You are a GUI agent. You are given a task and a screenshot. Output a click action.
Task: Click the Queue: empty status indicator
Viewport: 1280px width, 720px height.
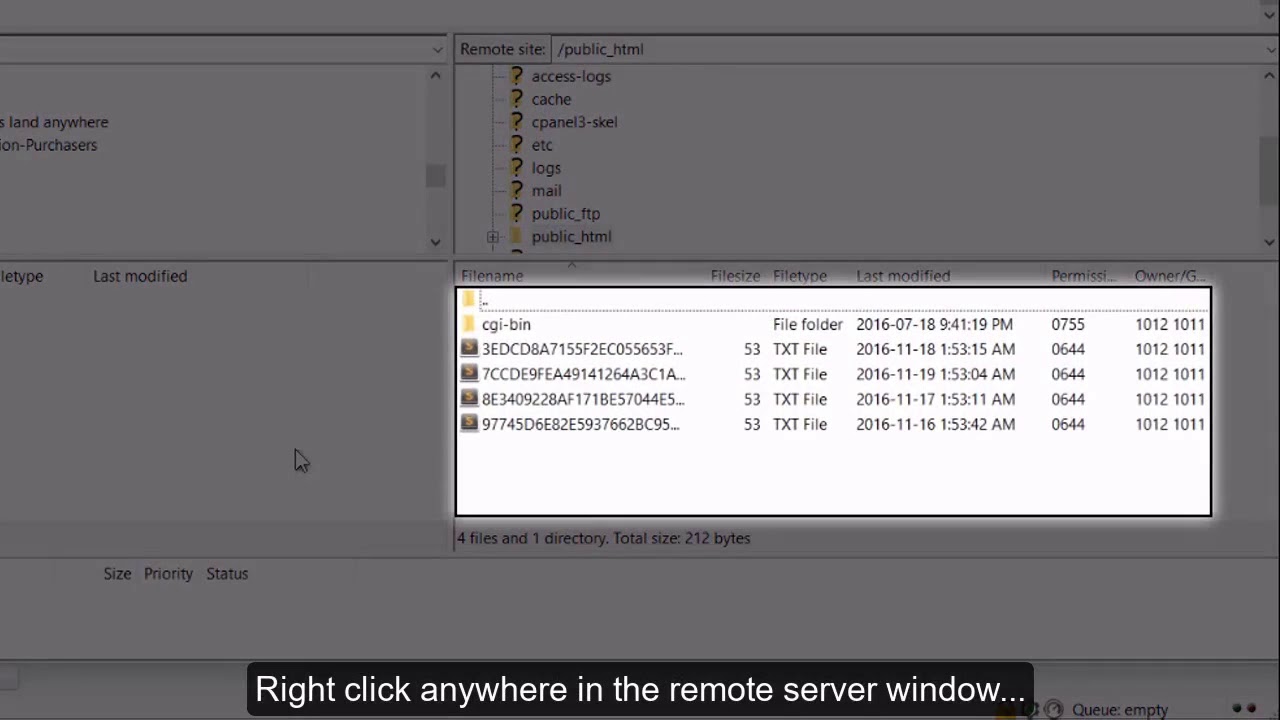[x=1119, y=710]
